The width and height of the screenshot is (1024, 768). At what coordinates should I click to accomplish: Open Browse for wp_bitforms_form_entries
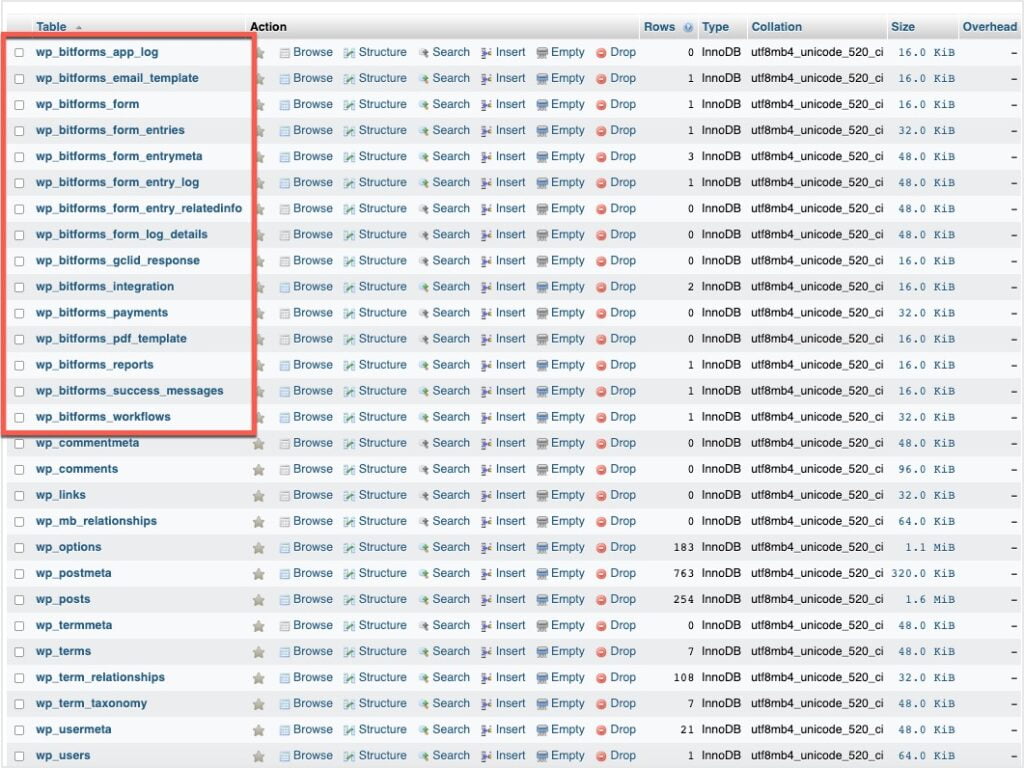point(305,130)
